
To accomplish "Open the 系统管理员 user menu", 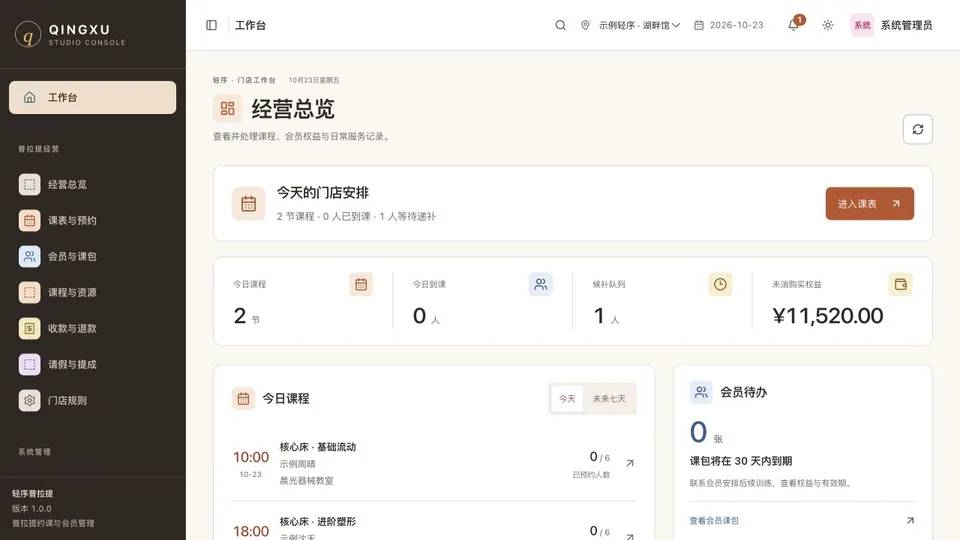I will 891,25.
